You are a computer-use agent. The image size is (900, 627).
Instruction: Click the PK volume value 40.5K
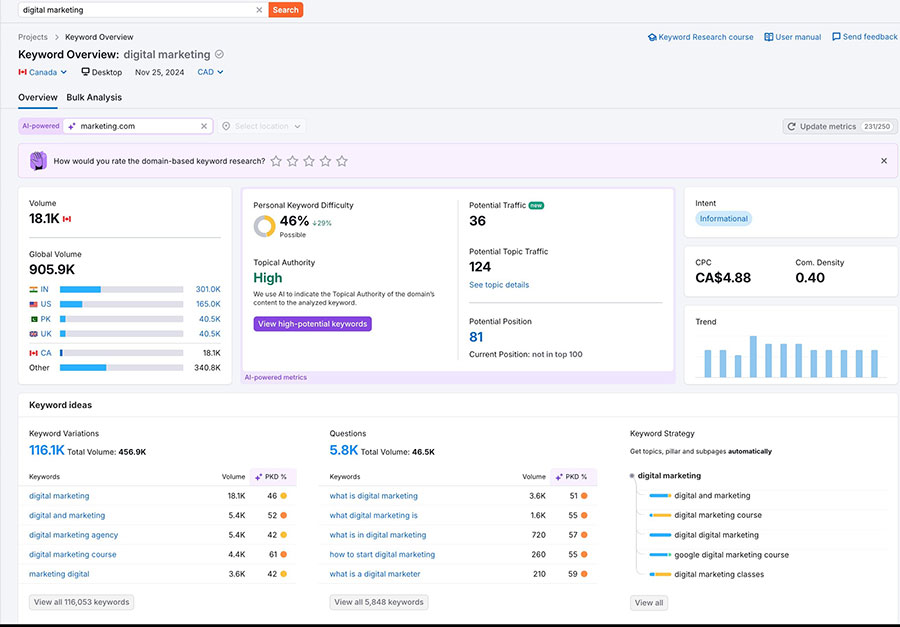pyautogui.click(x=210, y=319)
